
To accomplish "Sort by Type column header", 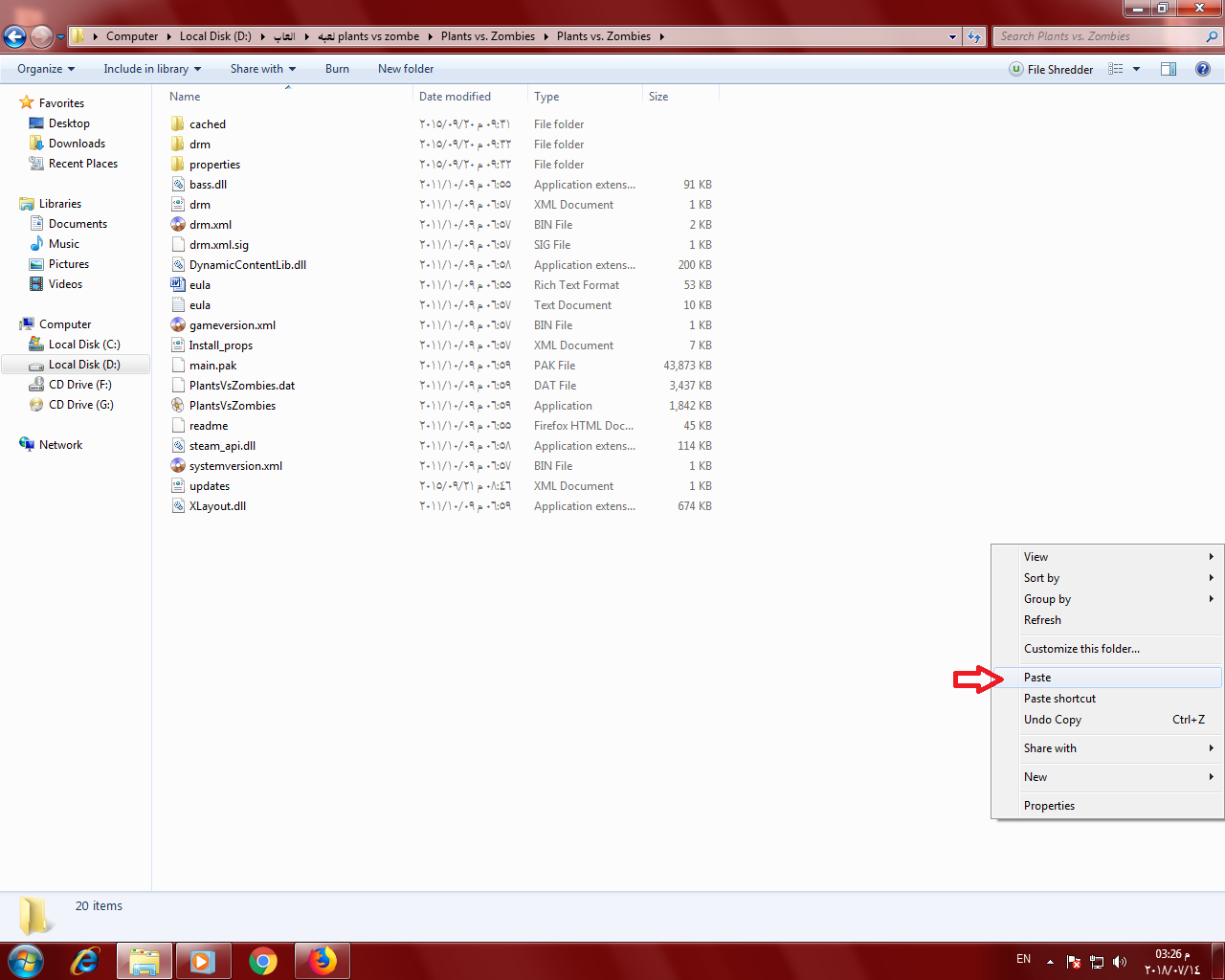I will [x=585, y=96].
